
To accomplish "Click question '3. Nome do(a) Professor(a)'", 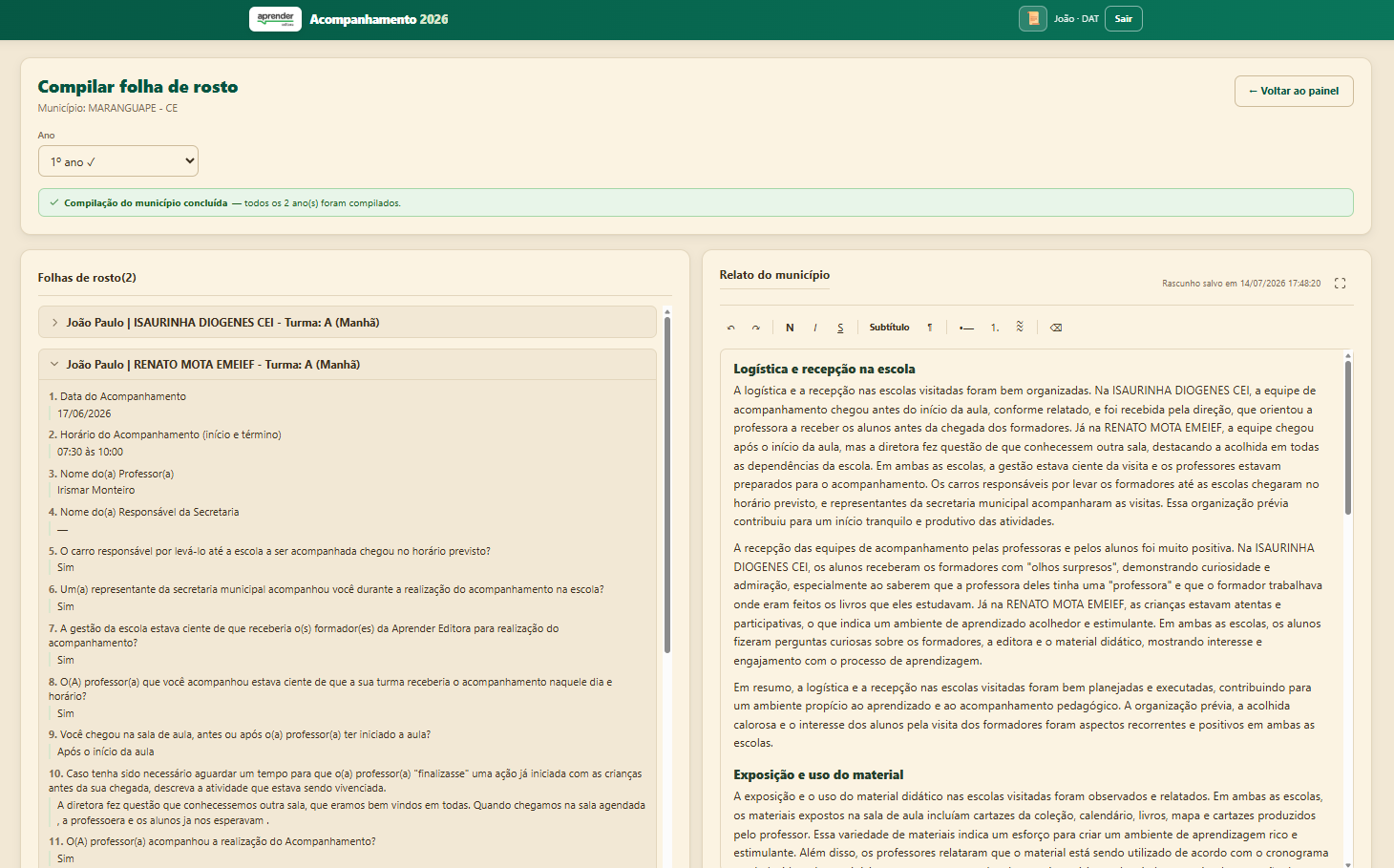I will point(112,474).
